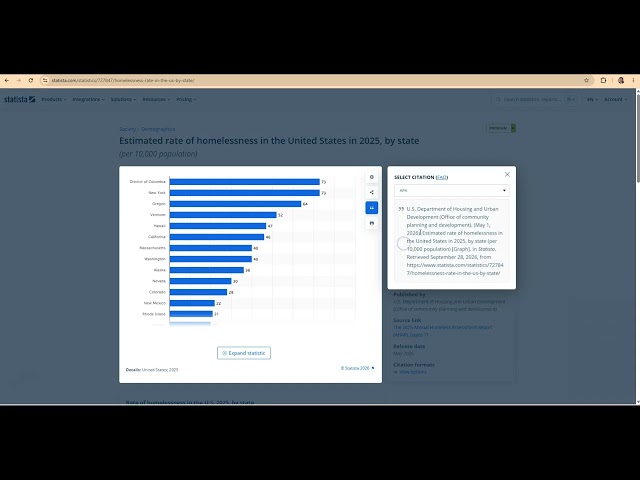
Task: Click the browser forward arrow
Action: pos(18,80)
